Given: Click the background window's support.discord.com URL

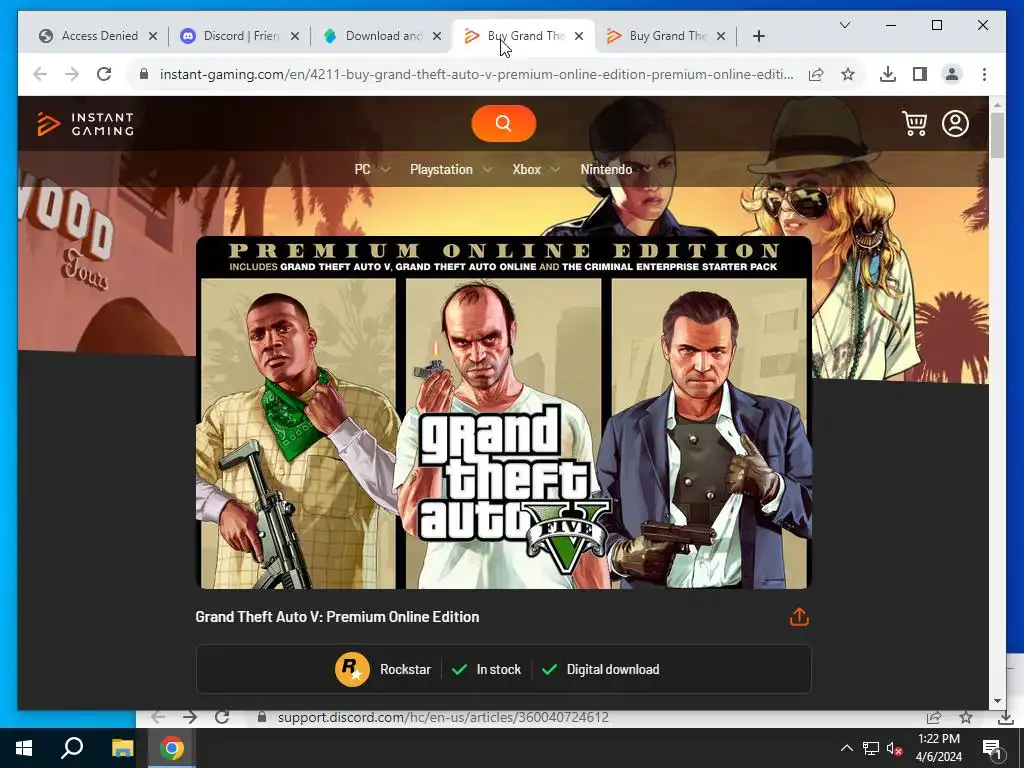Looking at the screenshot, I should click(443, 717).
